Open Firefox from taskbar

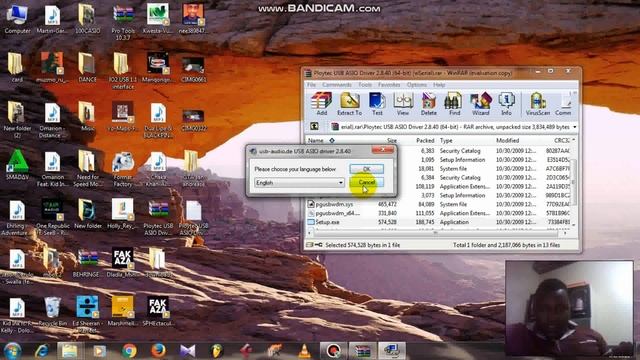(x=158, y=351)
